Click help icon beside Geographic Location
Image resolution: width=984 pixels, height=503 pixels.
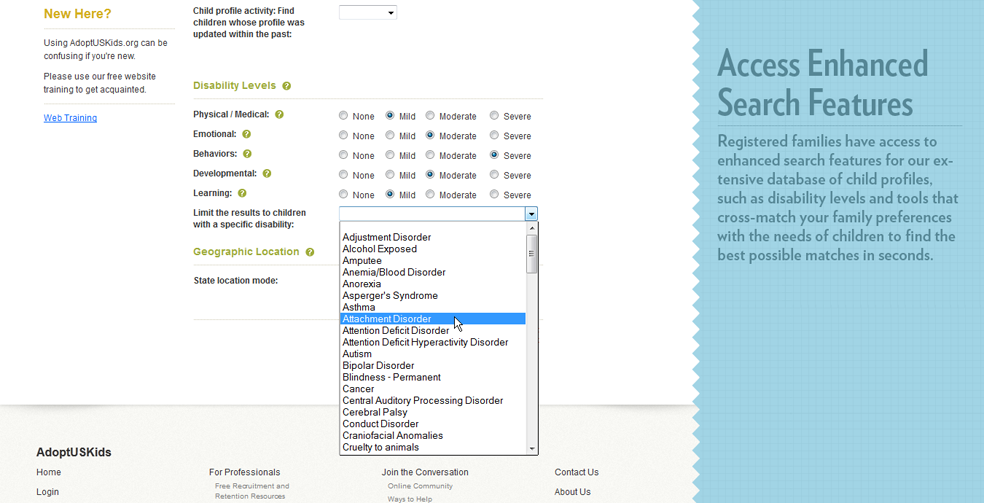coord(310,252)
